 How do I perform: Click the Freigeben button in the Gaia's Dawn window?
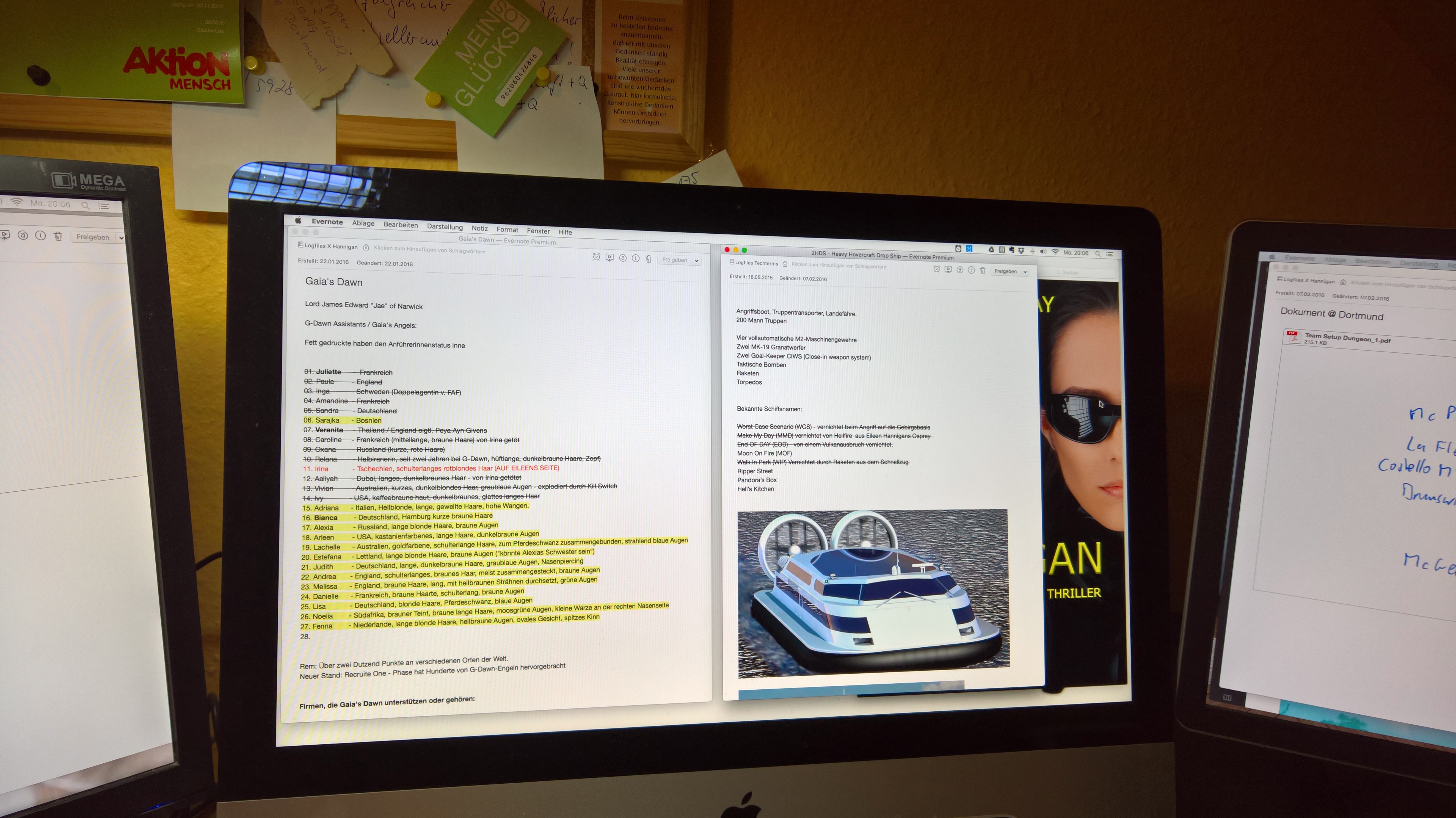[674, 260]
